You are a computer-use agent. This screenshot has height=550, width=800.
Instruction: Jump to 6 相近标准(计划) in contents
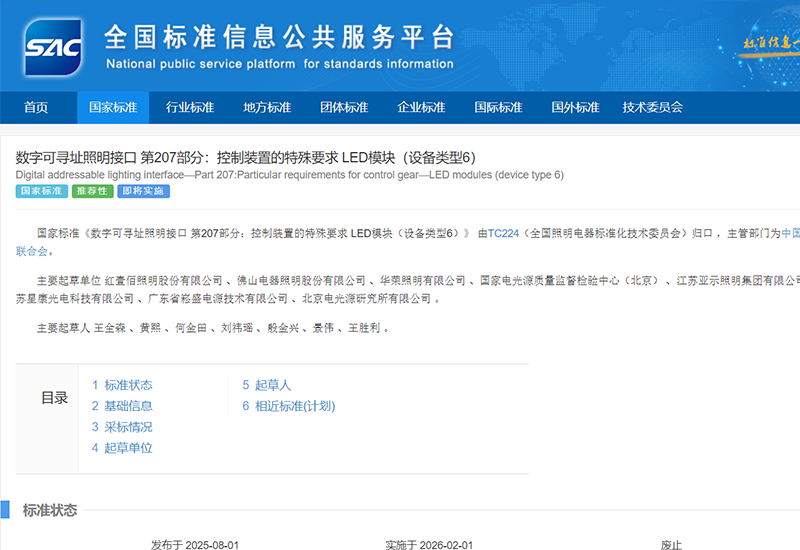(289, 406)
